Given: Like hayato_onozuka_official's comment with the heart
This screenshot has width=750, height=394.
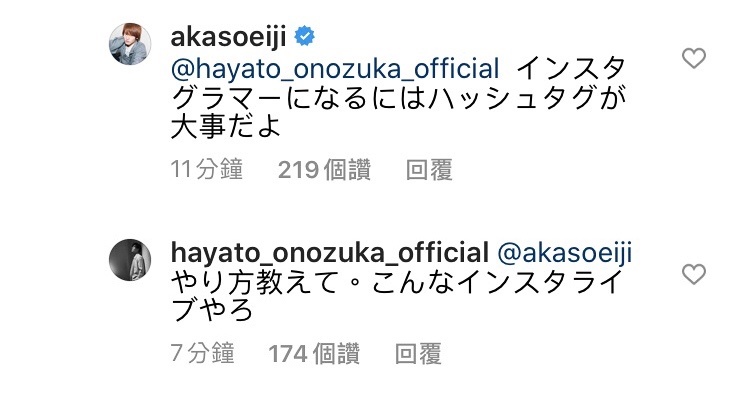Looking at the screenshot, I should pyautogui.click(x=694, y=274).
